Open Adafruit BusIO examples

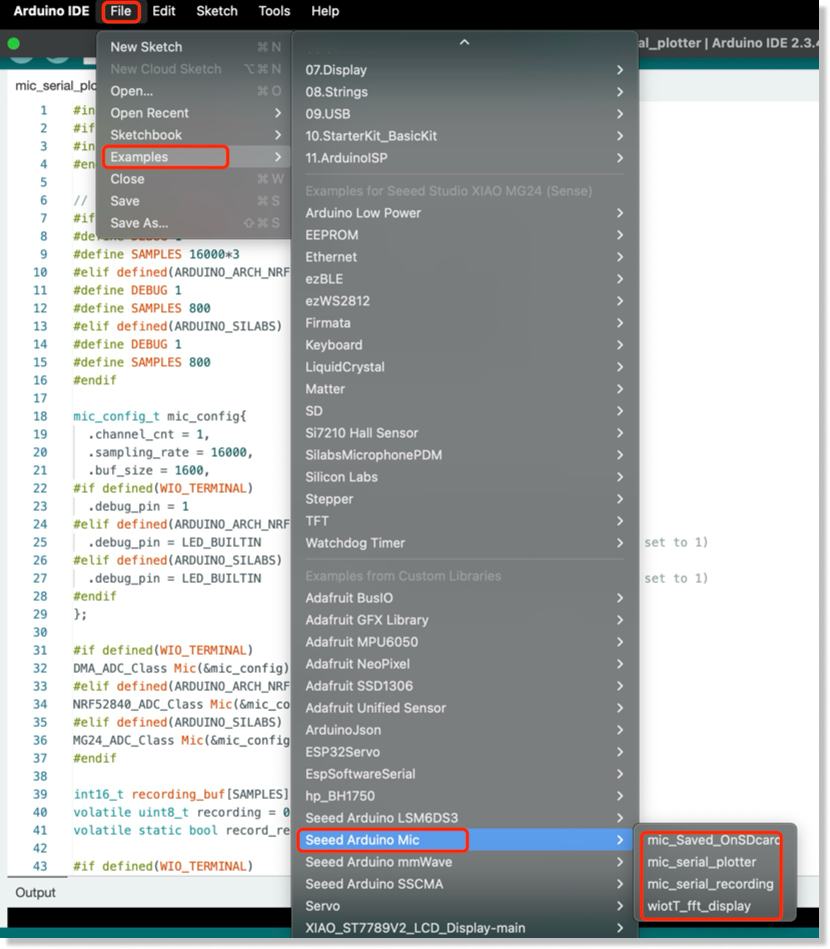pyautogui.click(x=464, y=597)
